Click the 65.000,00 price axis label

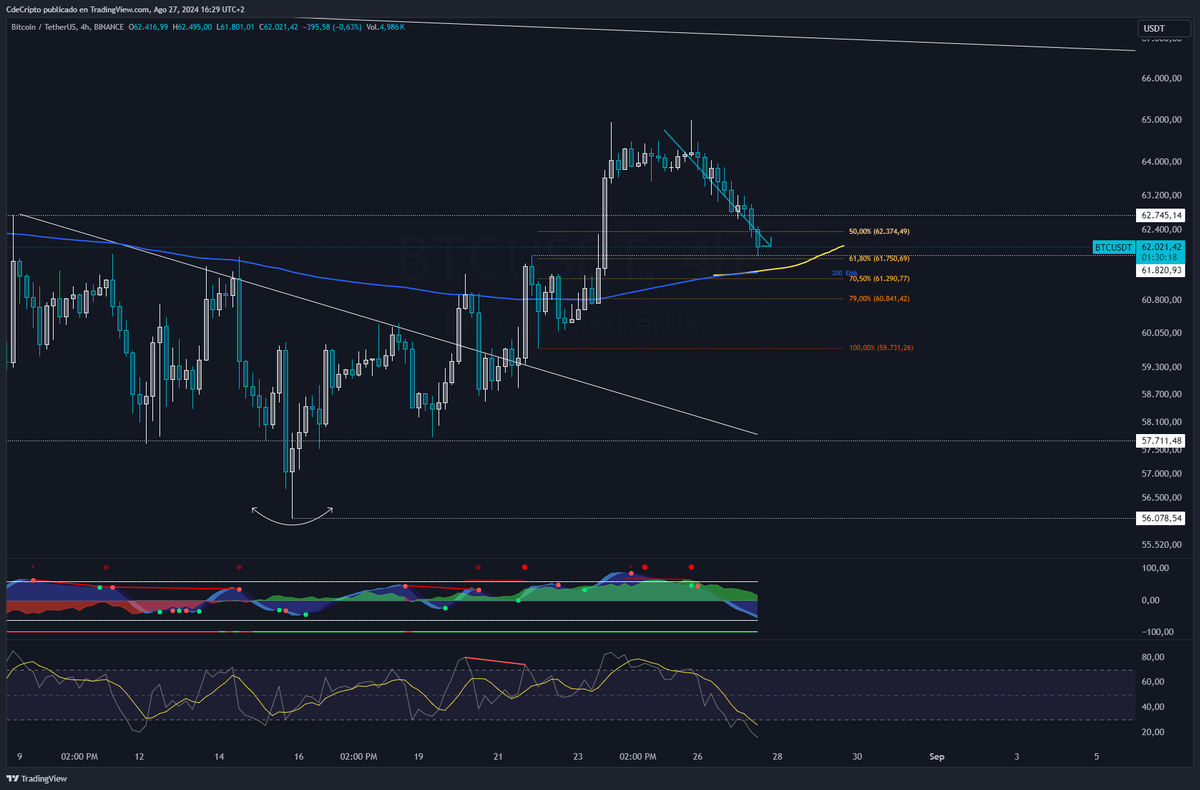pos(1161,120)
